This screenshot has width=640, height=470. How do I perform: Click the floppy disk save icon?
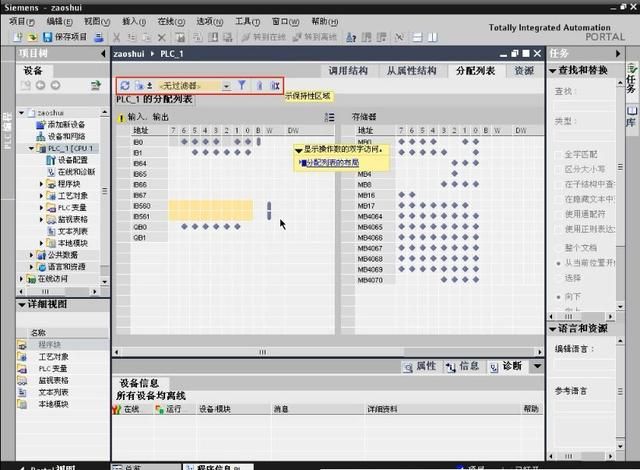pos(47,38)
